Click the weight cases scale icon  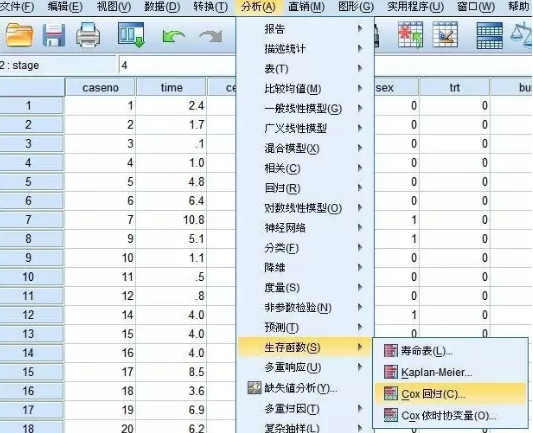(522, 35)
